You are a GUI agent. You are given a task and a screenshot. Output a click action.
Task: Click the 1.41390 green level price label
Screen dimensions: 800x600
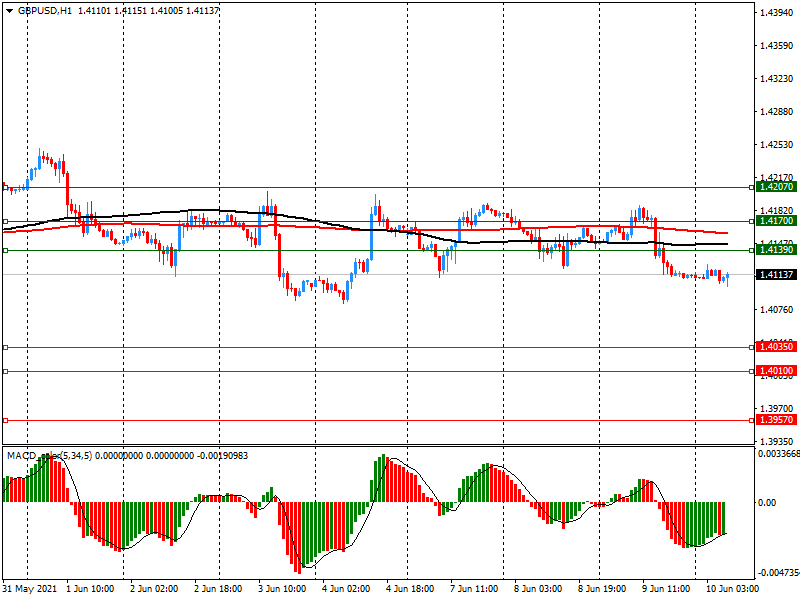[776, 250]
